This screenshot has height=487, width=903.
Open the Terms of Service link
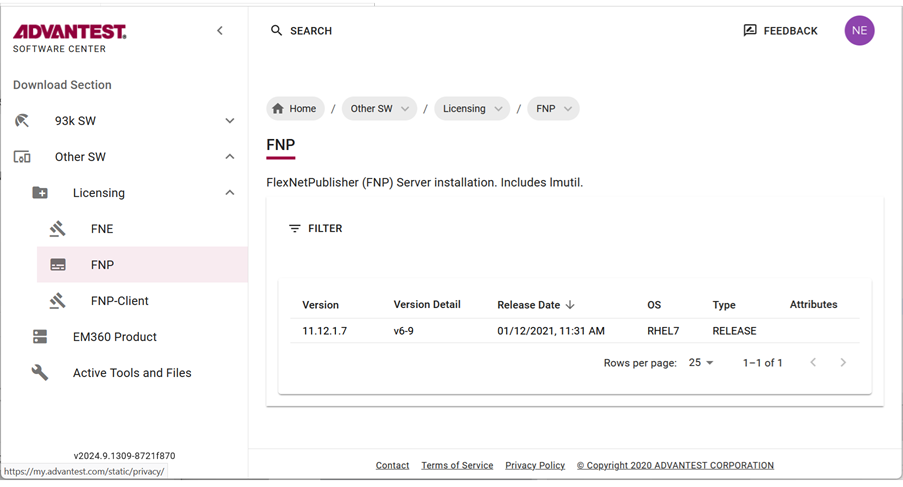coord(457,465)
